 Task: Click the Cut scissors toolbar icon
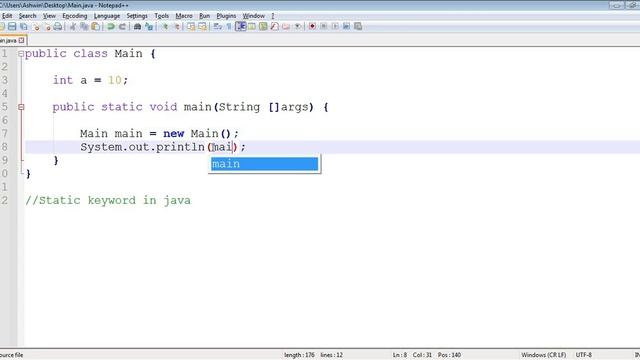(x=73, y=27)
